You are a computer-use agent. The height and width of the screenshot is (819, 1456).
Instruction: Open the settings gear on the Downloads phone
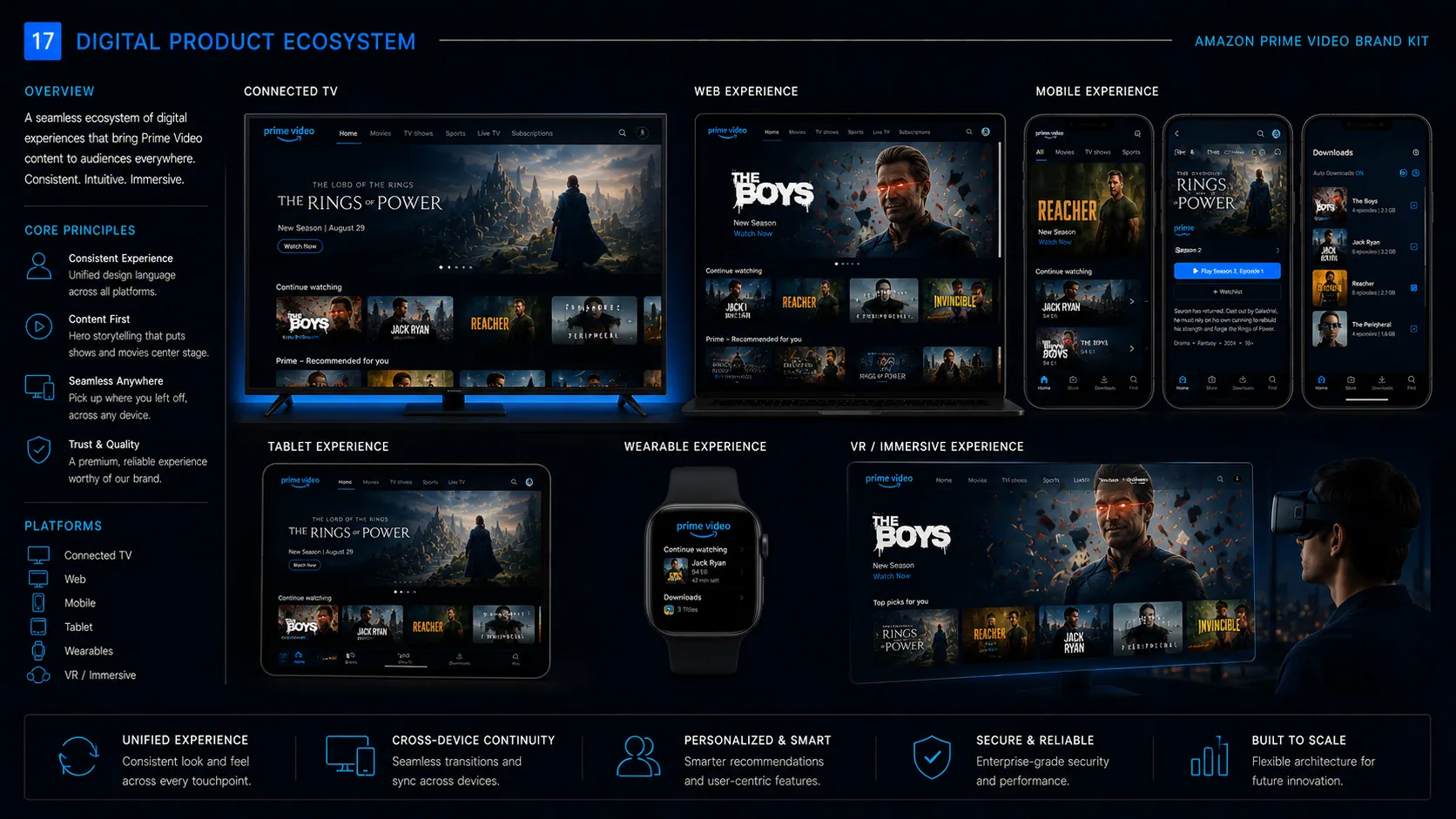click(x=1416, y=152)
